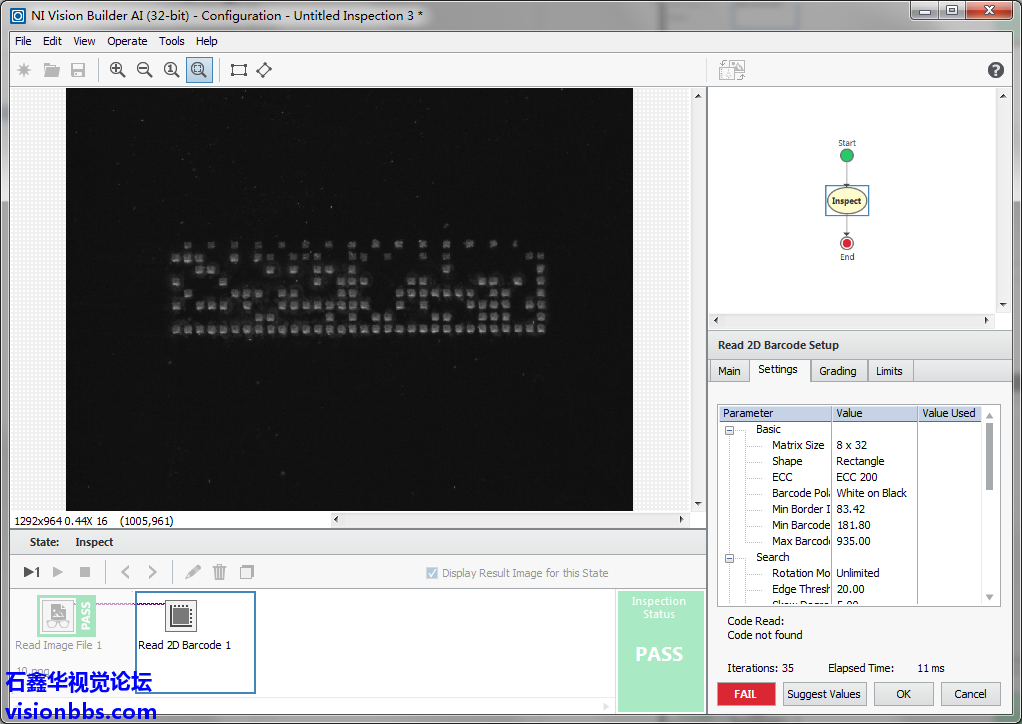This screenshot has width=1022, height=724.
Task: Toggle Display Result Image for this State
Action: tap(432, 573)
